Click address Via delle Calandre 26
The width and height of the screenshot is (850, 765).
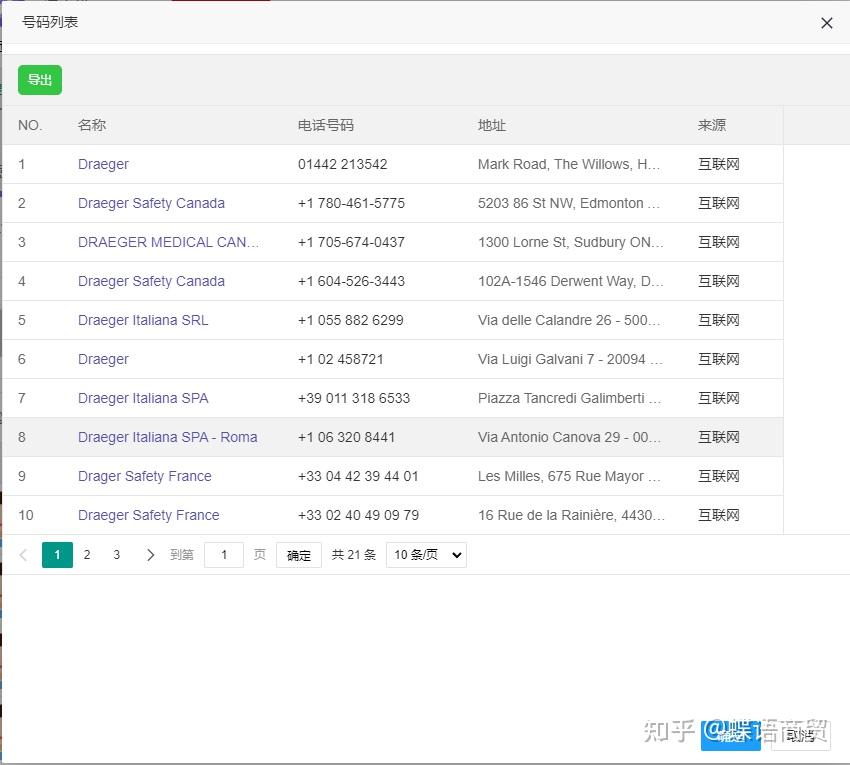[x=569, y=320]
